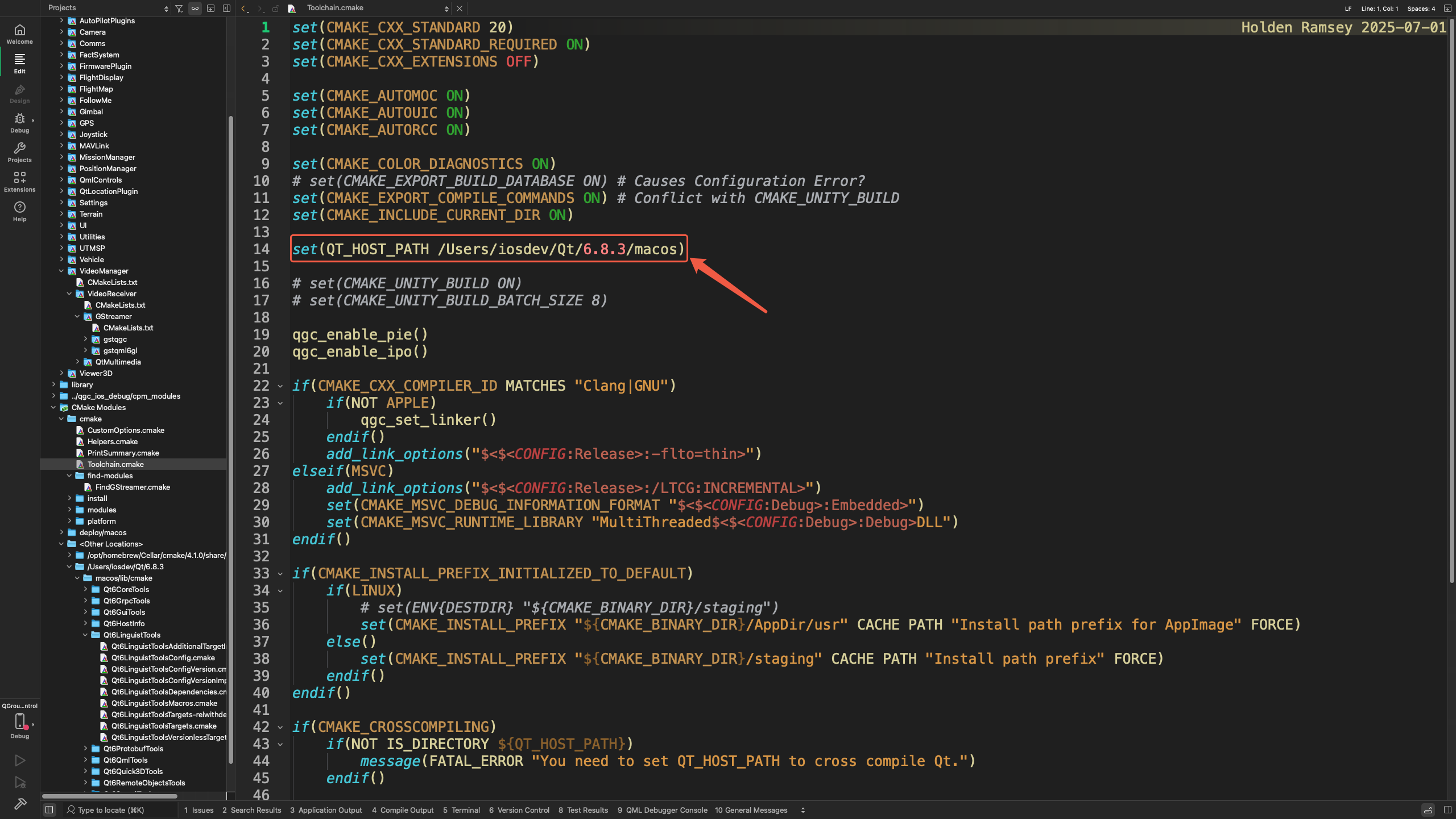Image resolution: width=1456 pixels, height=819 pixels.
Task: Go back with the orange arrow
Action: 244,9
